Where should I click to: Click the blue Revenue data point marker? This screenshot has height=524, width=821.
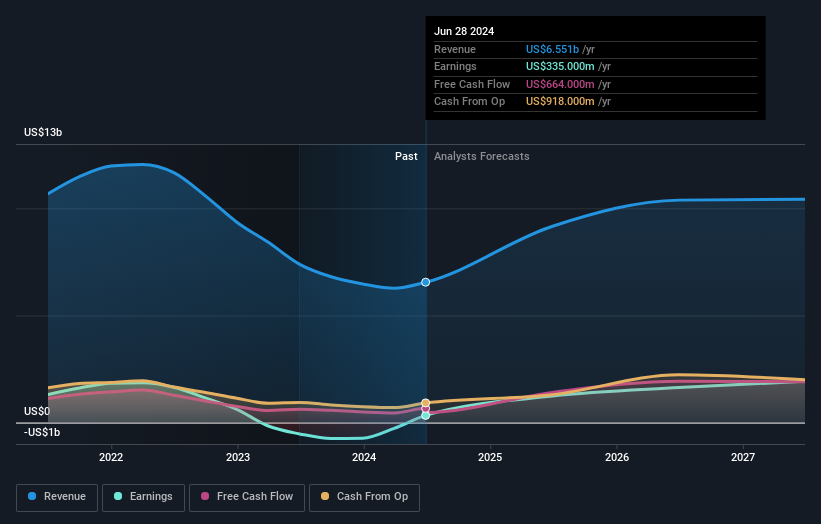tap(426, 282)
